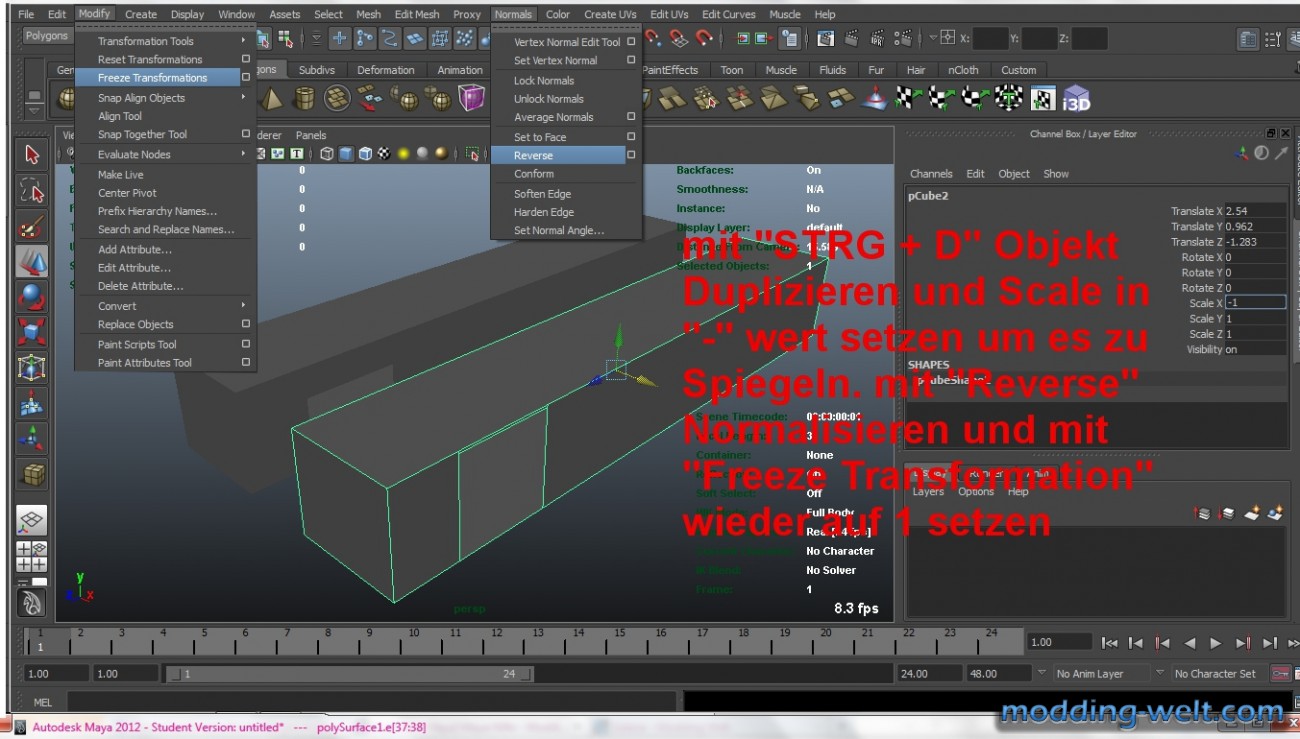Pick the Move tool cone icon
The image size is (1300, 739).
[x=32, y=262]
